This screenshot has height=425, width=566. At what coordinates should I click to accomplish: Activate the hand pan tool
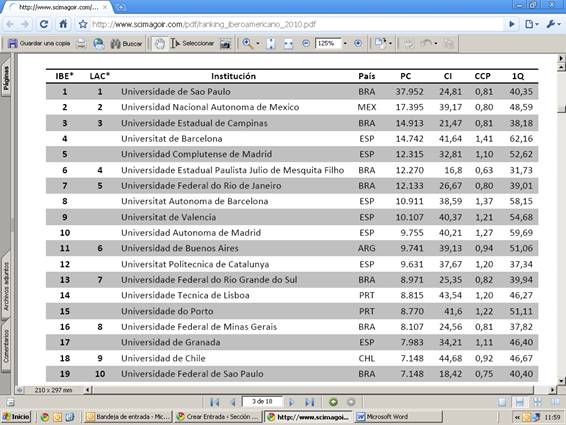[x=159, y=44]
